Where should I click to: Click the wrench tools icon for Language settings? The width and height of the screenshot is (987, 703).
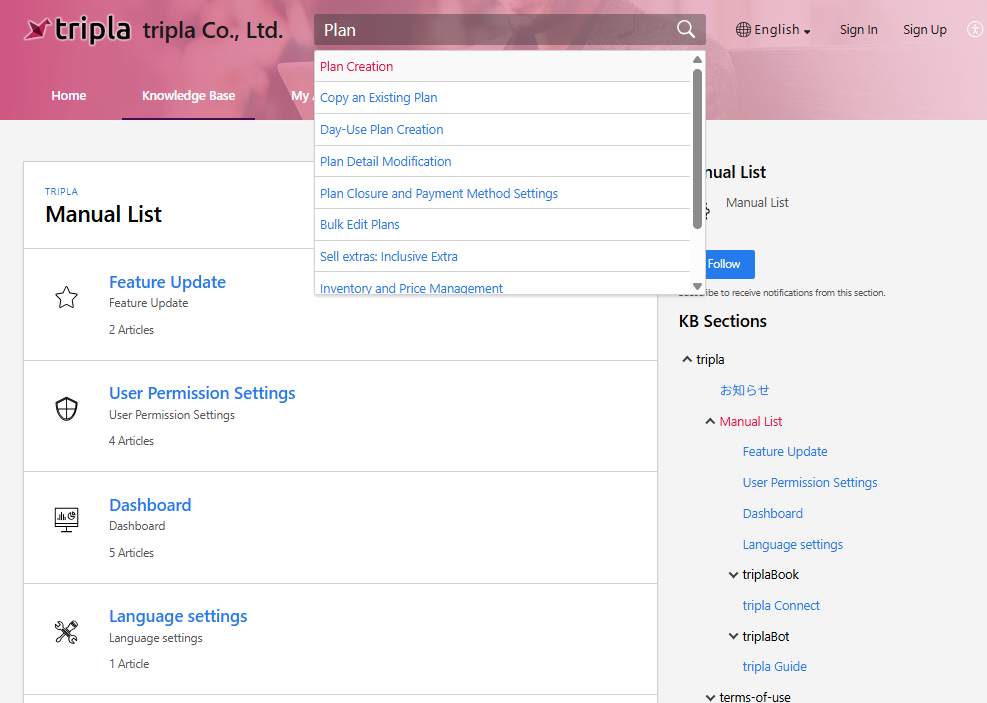click(x=66, y=631)
